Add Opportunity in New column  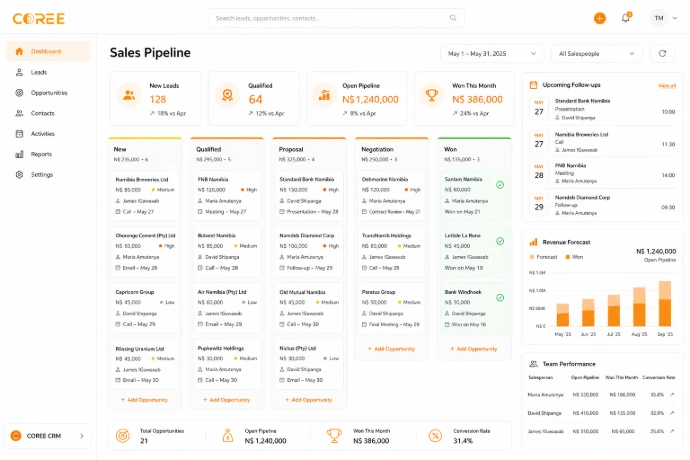click(144, 400)
